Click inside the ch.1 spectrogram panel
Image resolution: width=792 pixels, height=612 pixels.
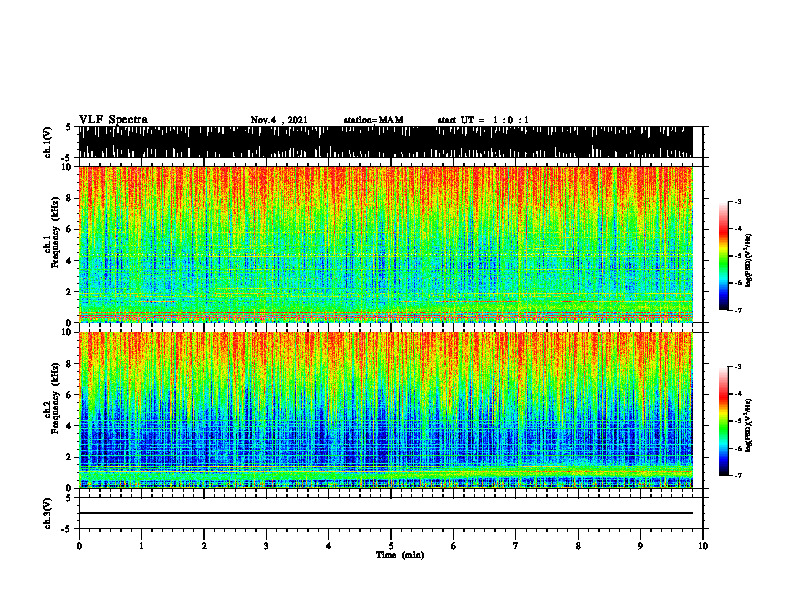[386, 244]
